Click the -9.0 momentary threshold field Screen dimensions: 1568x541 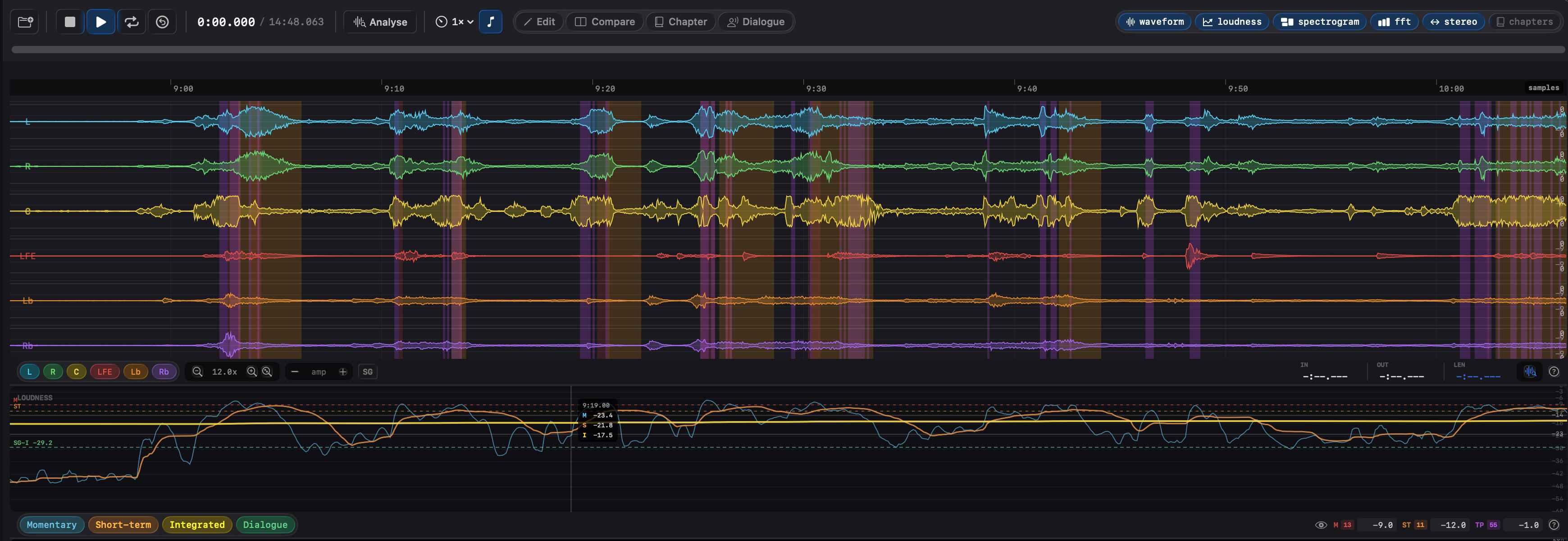pyautogui.click(x=1377, y=525)
